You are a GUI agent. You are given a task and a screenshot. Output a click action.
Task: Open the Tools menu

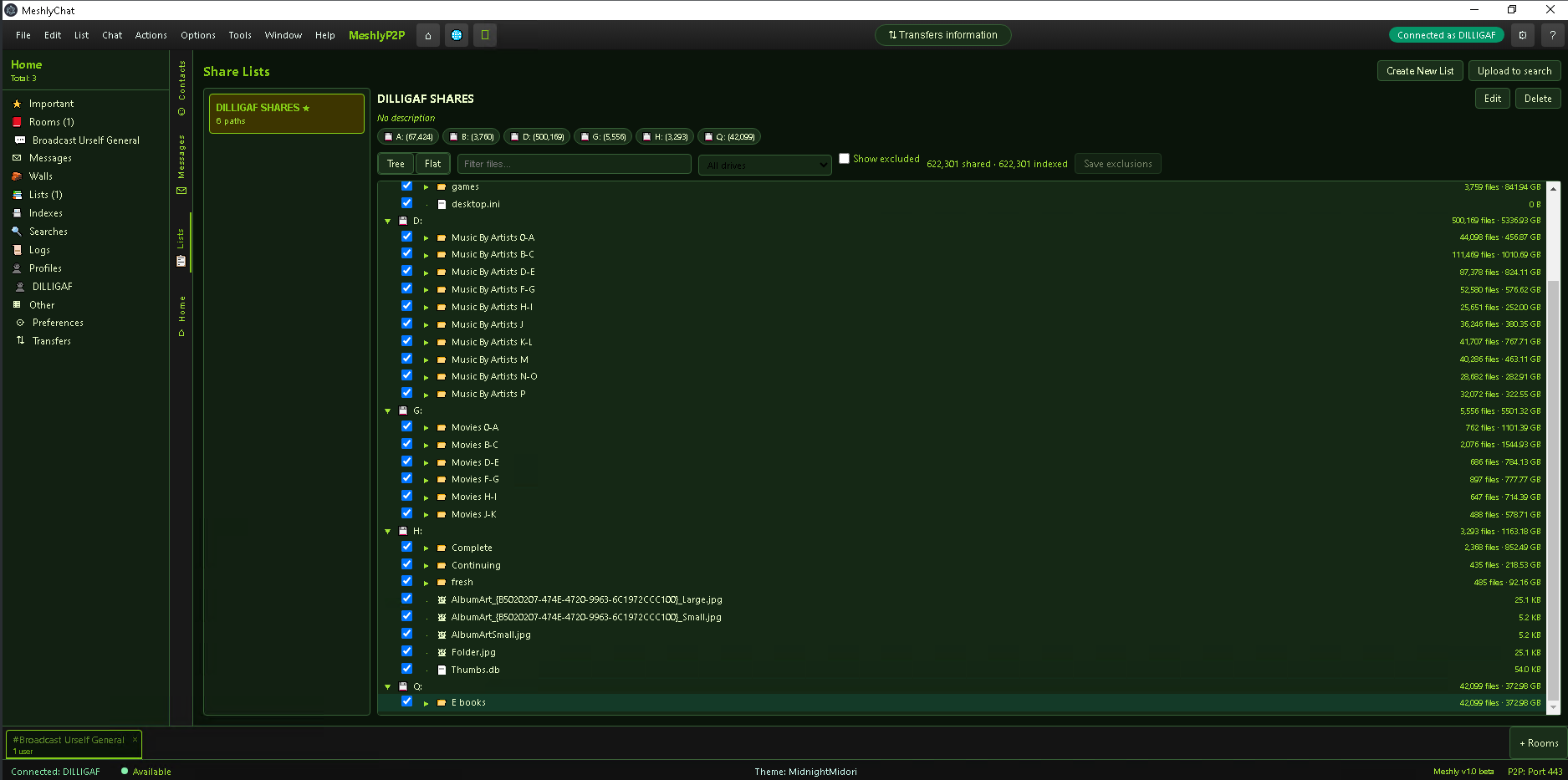click(240, 35)
